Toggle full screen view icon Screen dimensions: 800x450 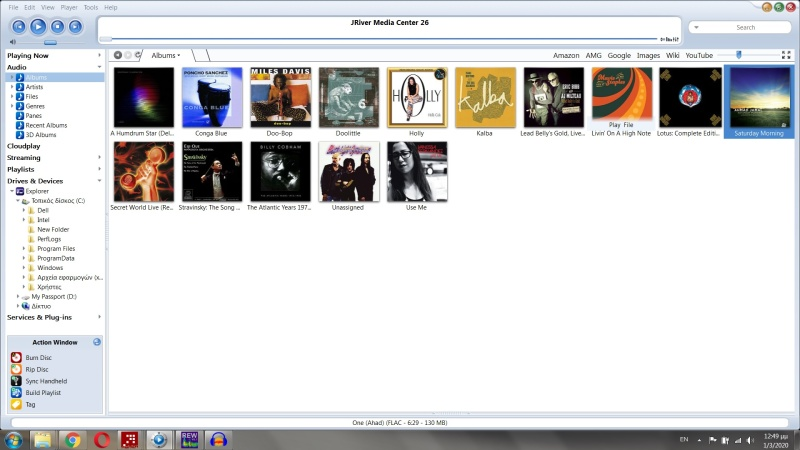coord(786,55)
